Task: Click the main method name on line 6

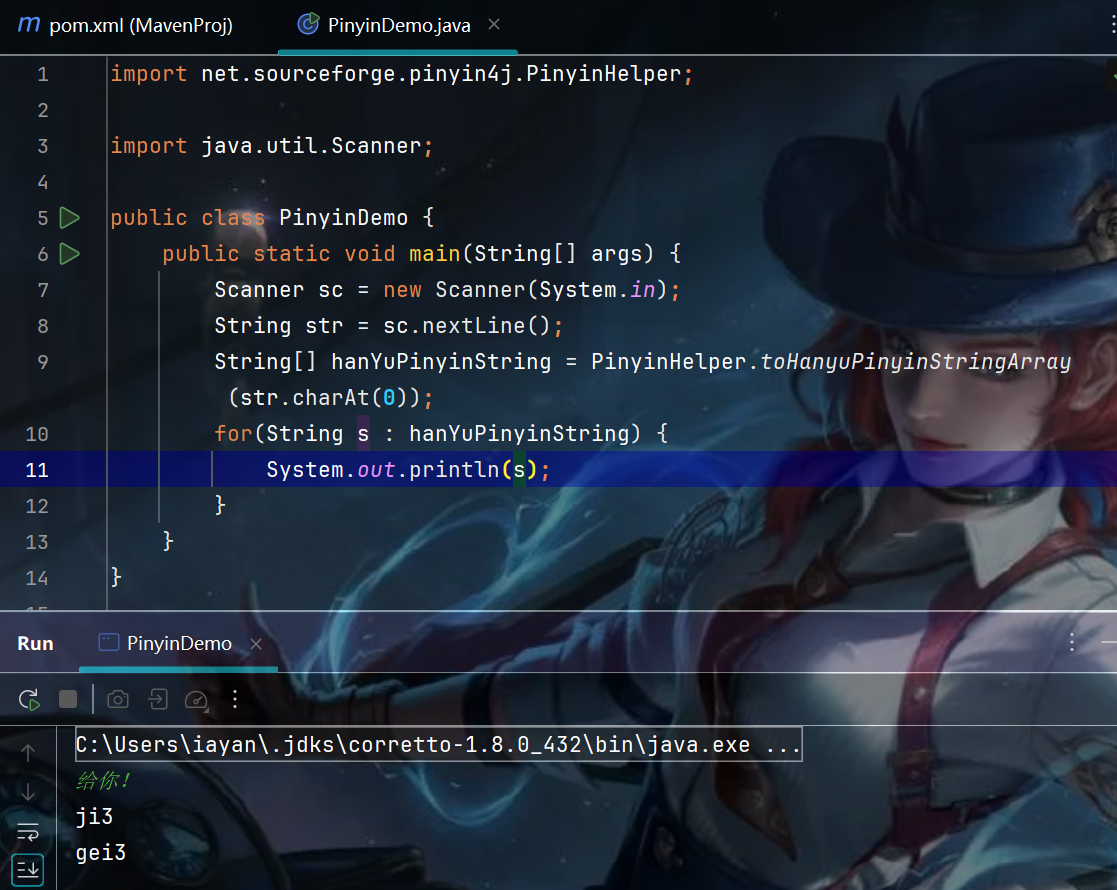Action: 435,254
